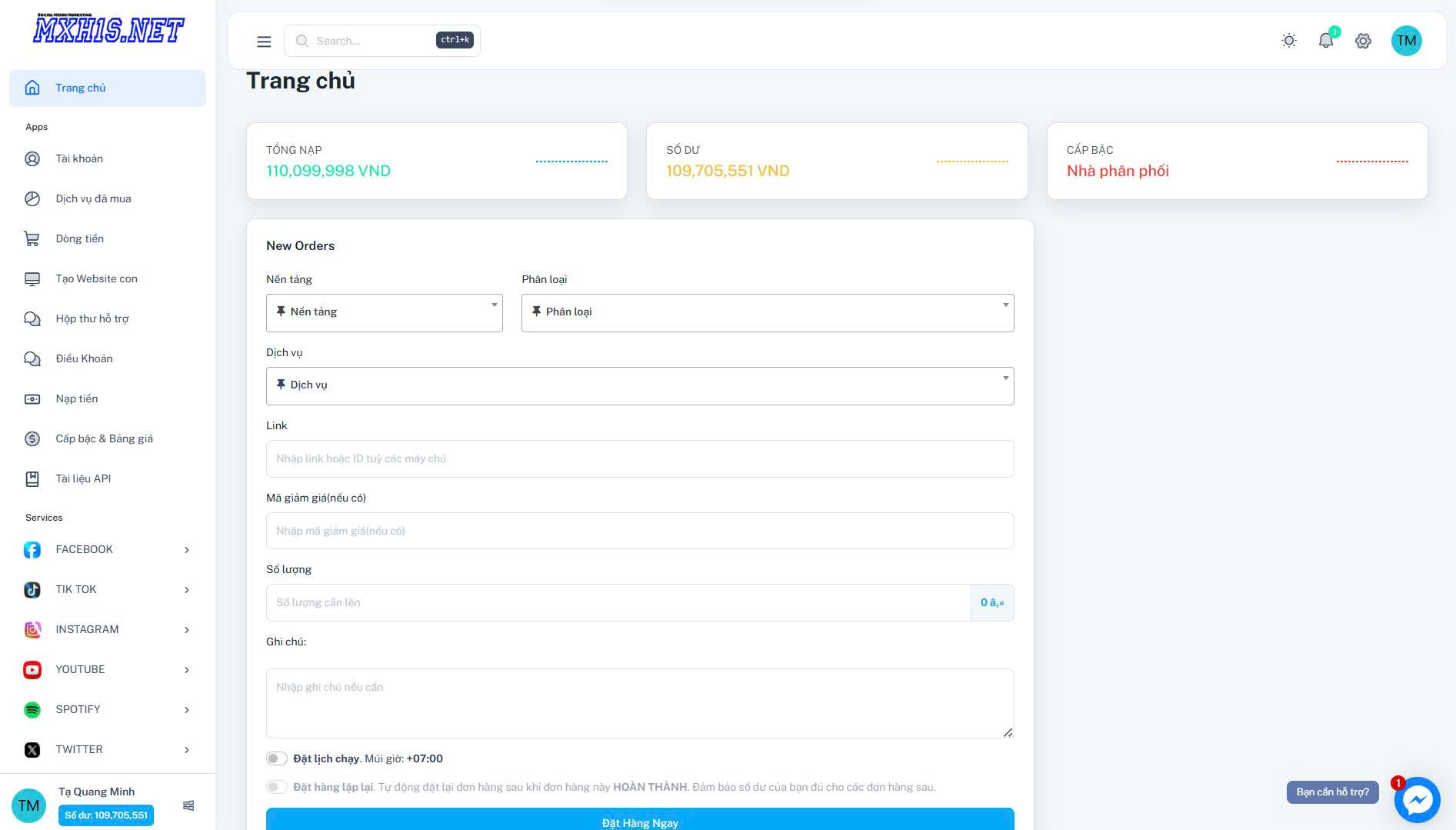
Task: Click the Số dư 109,705,551 VND value
Action: [x=728, y=171]
